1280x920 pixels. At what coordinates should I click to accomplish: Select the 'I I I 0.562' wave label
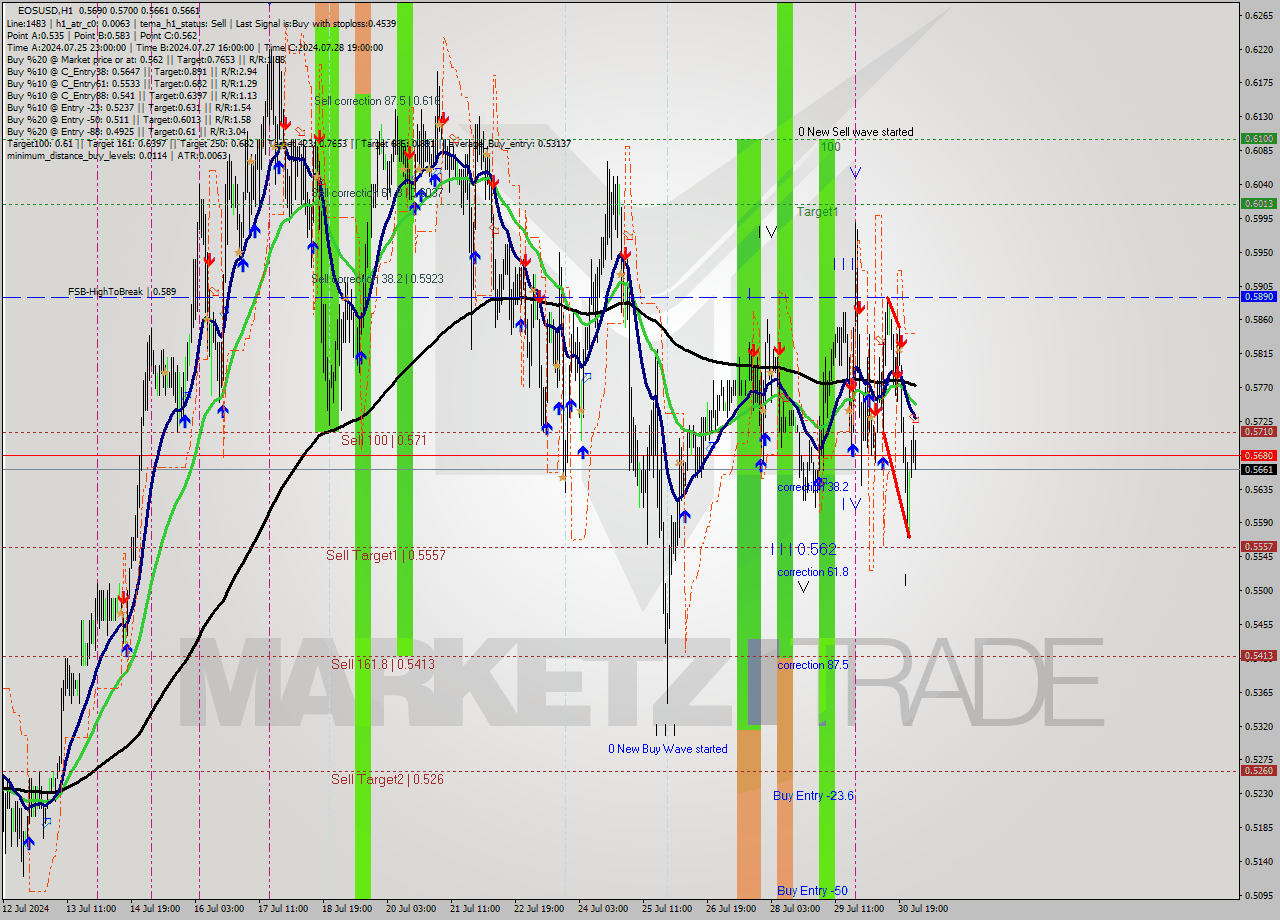(803, 549)
